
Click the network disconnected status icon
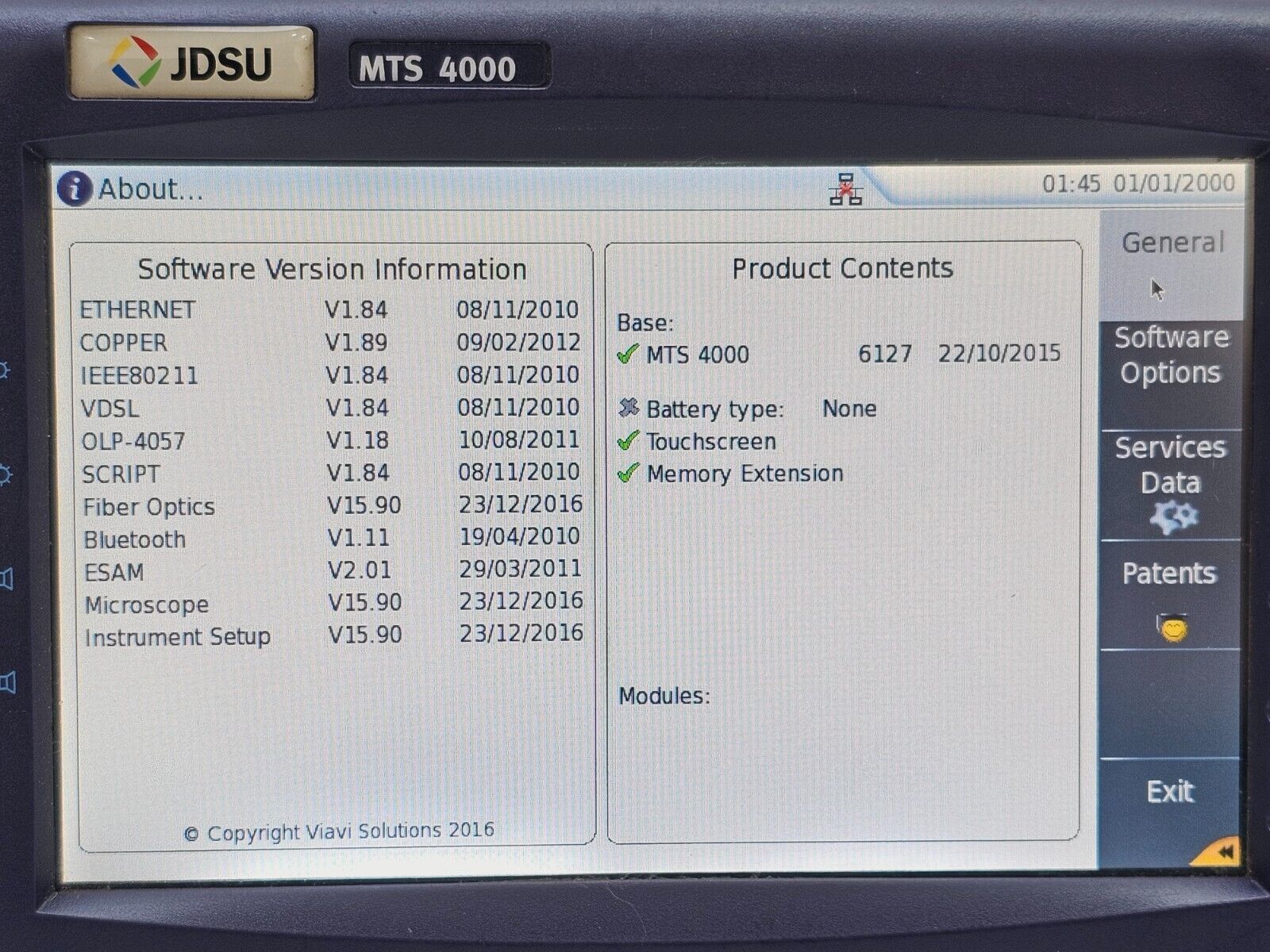point(846,189)
